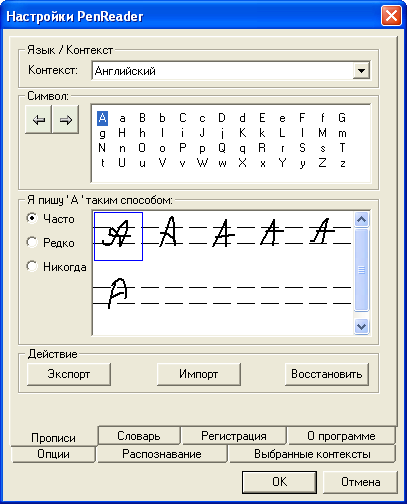This screenshot has width=408, height=504.
Task: Open the О программе tab
Action: tap(341, 436)
